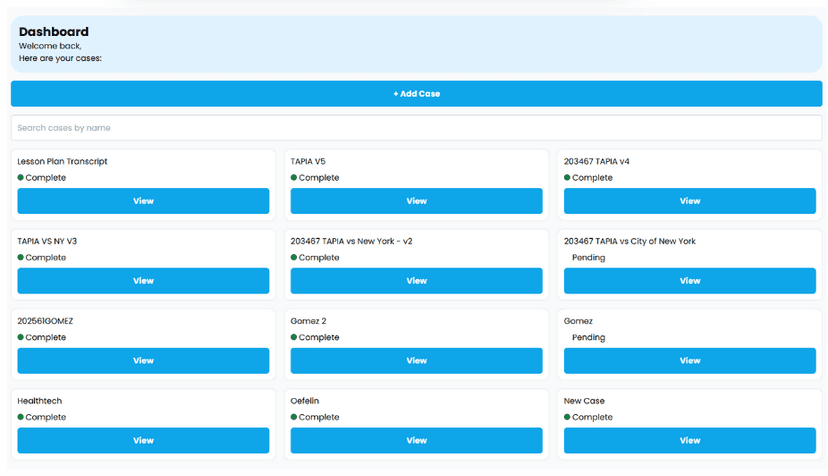Click the Pending status on Gomez card
The image size is (828, 476).
(x=588, y=338)
